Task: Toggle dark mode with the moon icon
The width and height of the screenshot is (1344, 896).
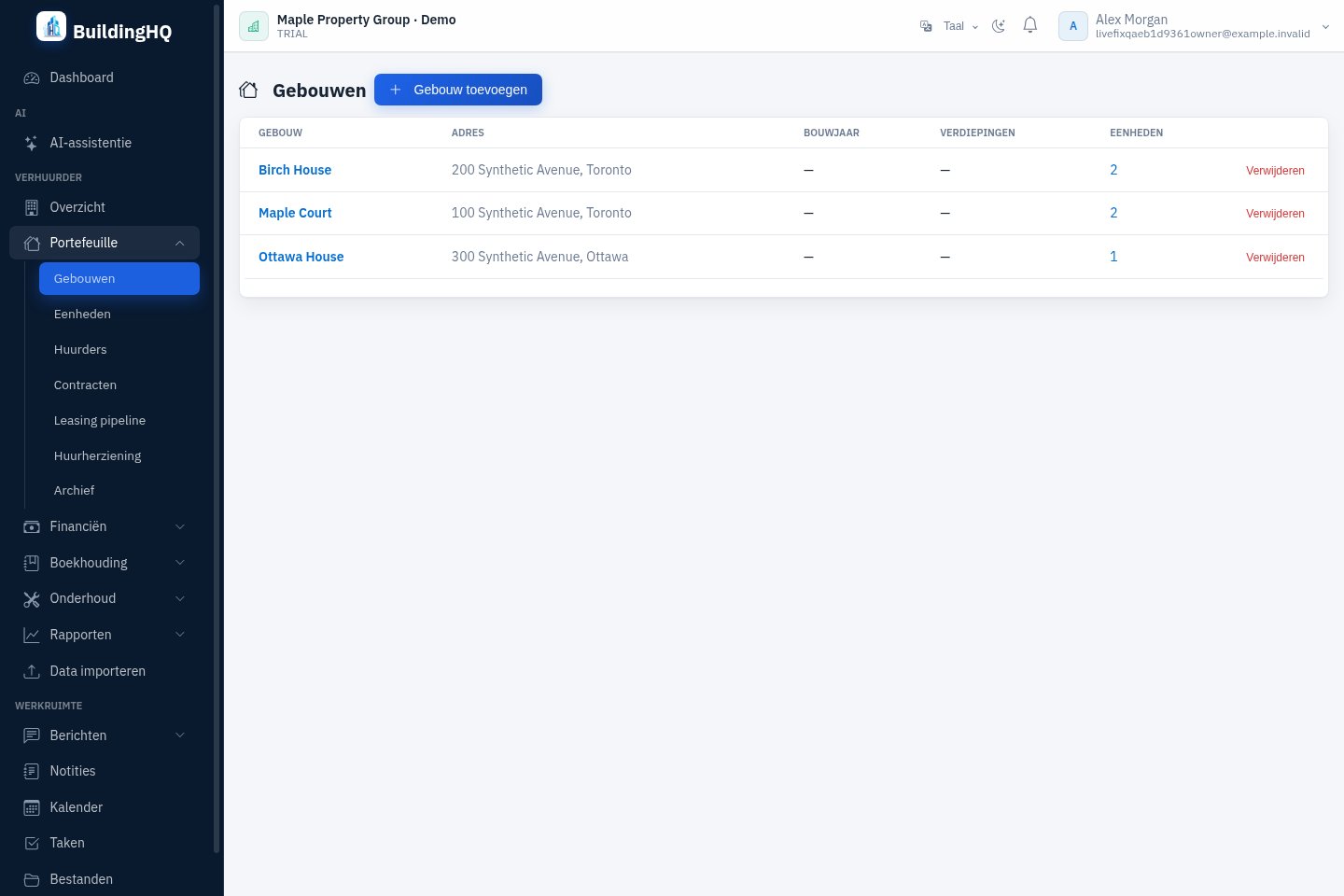Action: pyautogui.click(x=999, y=26)
